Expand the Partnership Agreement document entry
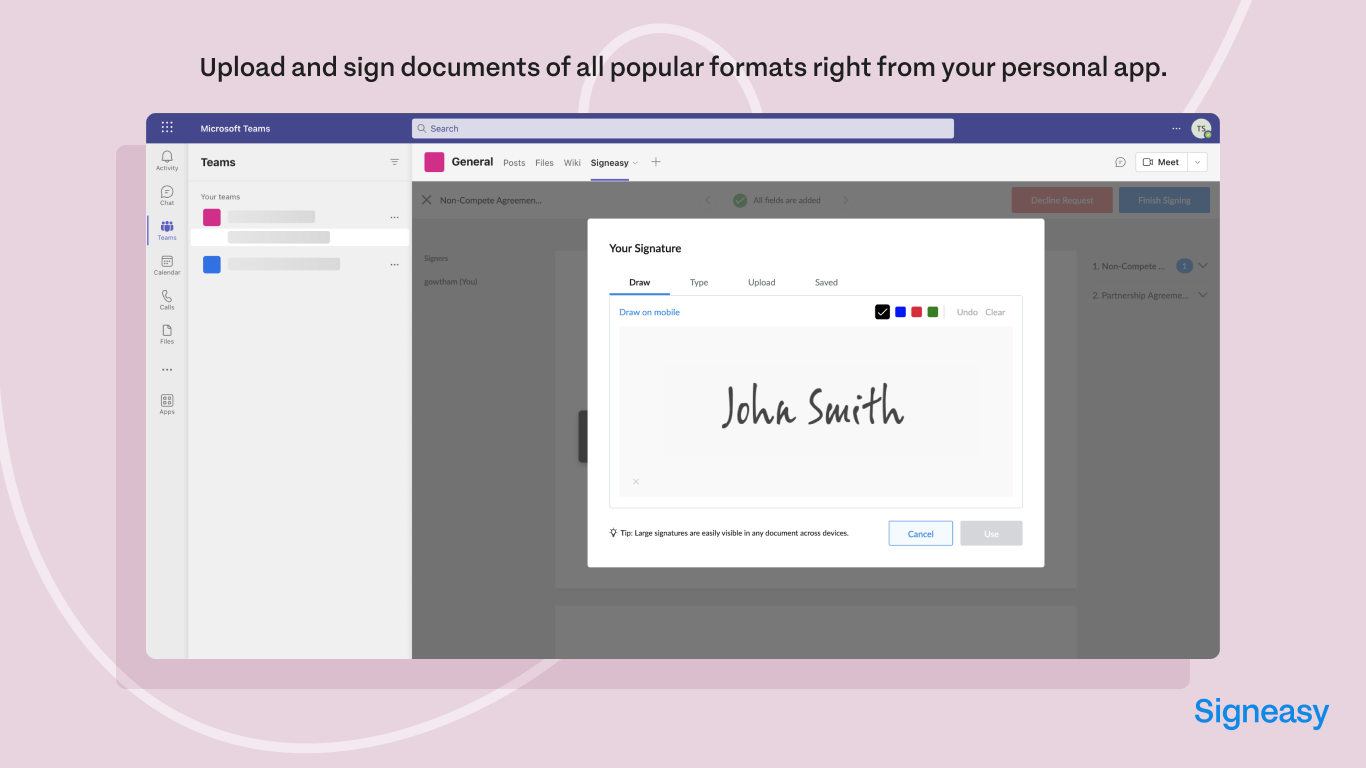1366x768 pixels. tap(1203, 295)
